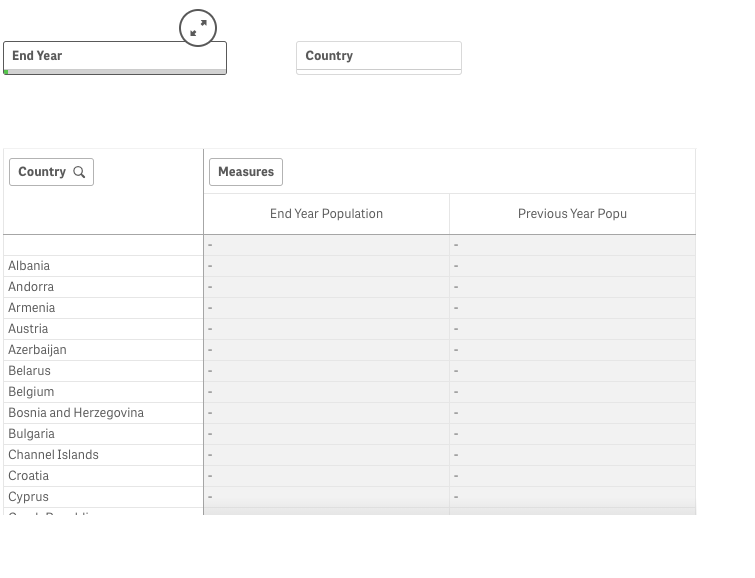Click the fullscreen expand arrows icon
The width and height of the screenshot is (755, 578).
[198, 28]
